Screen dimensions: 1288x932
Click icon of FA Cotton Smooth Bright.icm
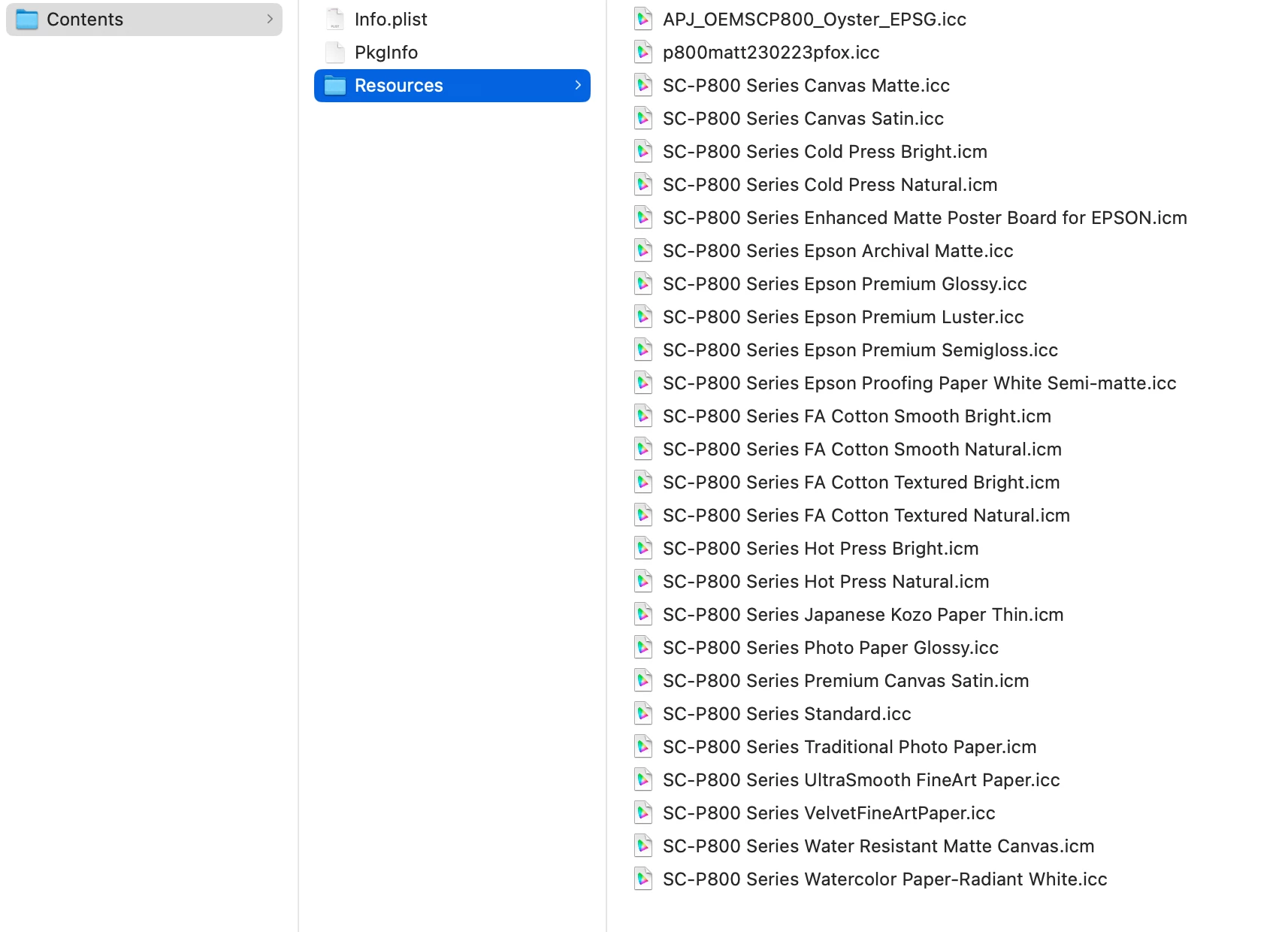click(x=643, y=416)
